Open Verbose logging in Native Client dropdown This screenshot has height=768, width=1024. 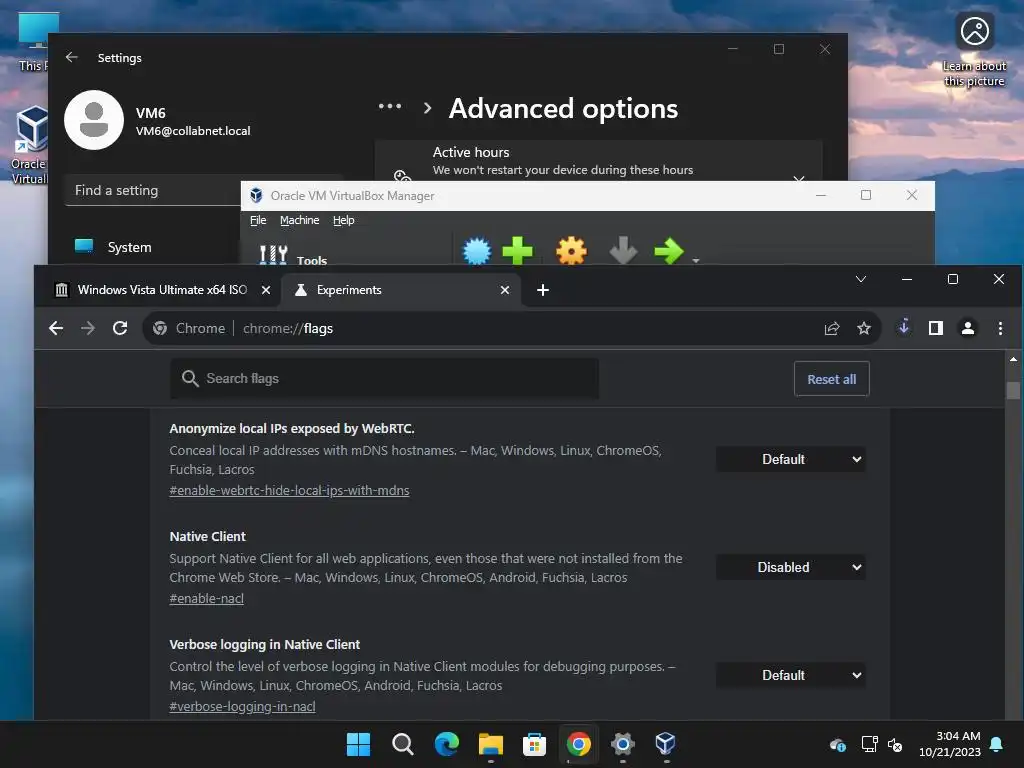(x=791, y=675)
